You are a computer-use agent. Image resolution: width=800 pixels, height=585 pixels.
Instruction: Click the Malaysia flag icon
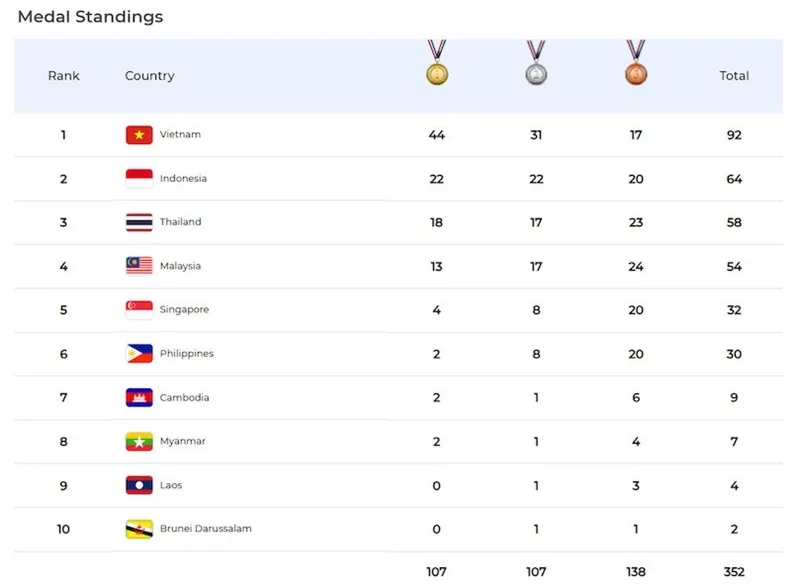[139, 266]
